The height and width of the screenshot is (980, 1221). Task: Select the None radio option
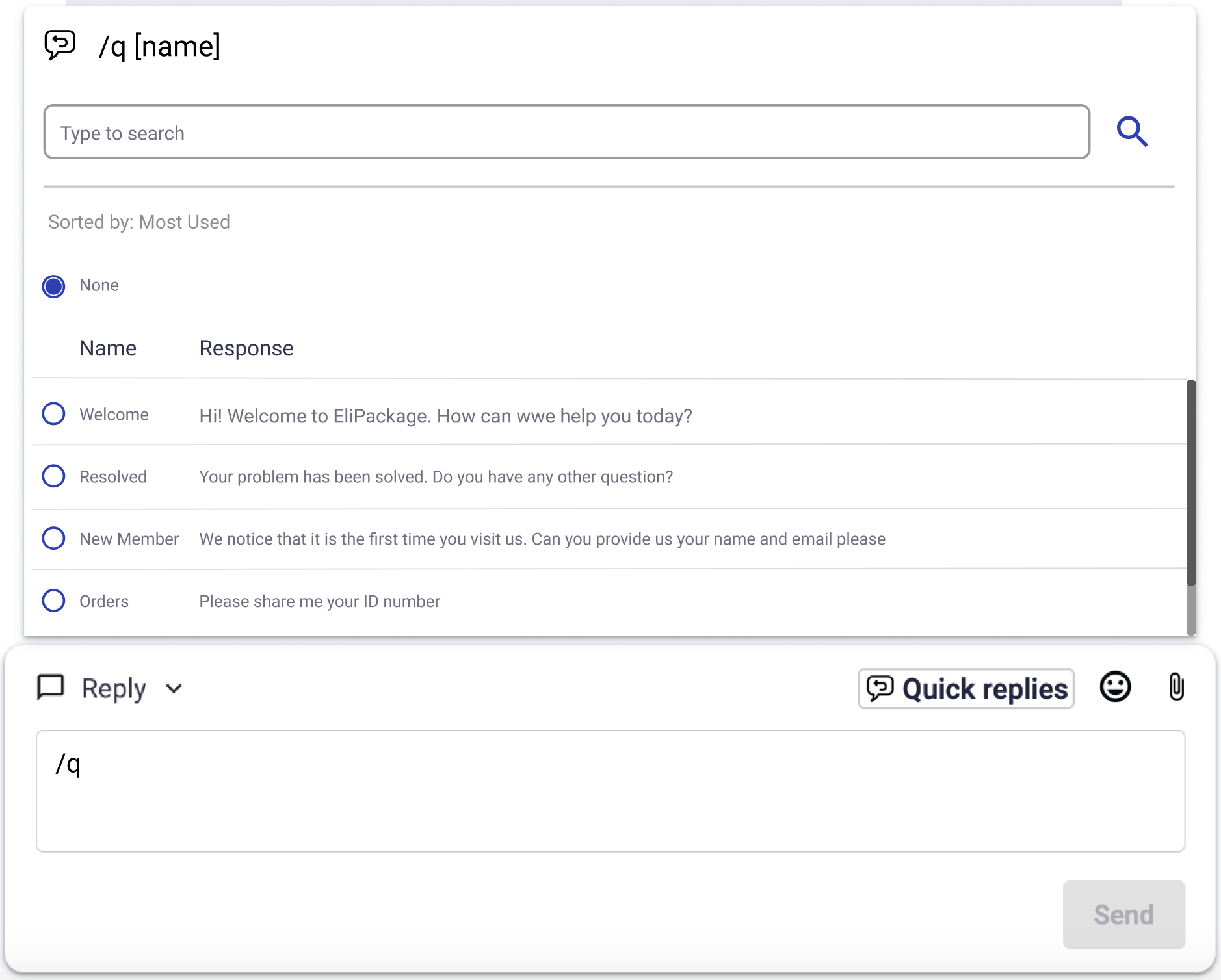[x=53, y=286]
